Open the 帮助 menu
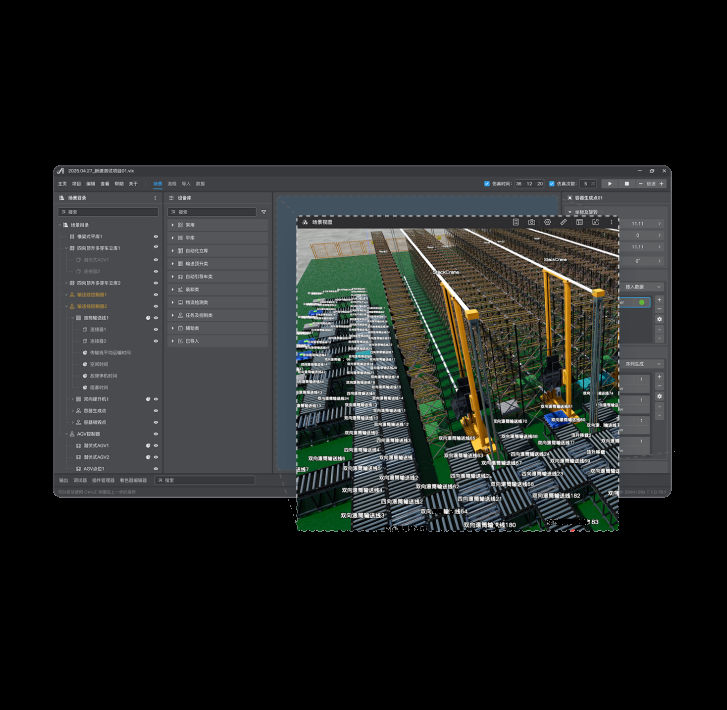The image size is (727, 710). (x=119, y=184)
